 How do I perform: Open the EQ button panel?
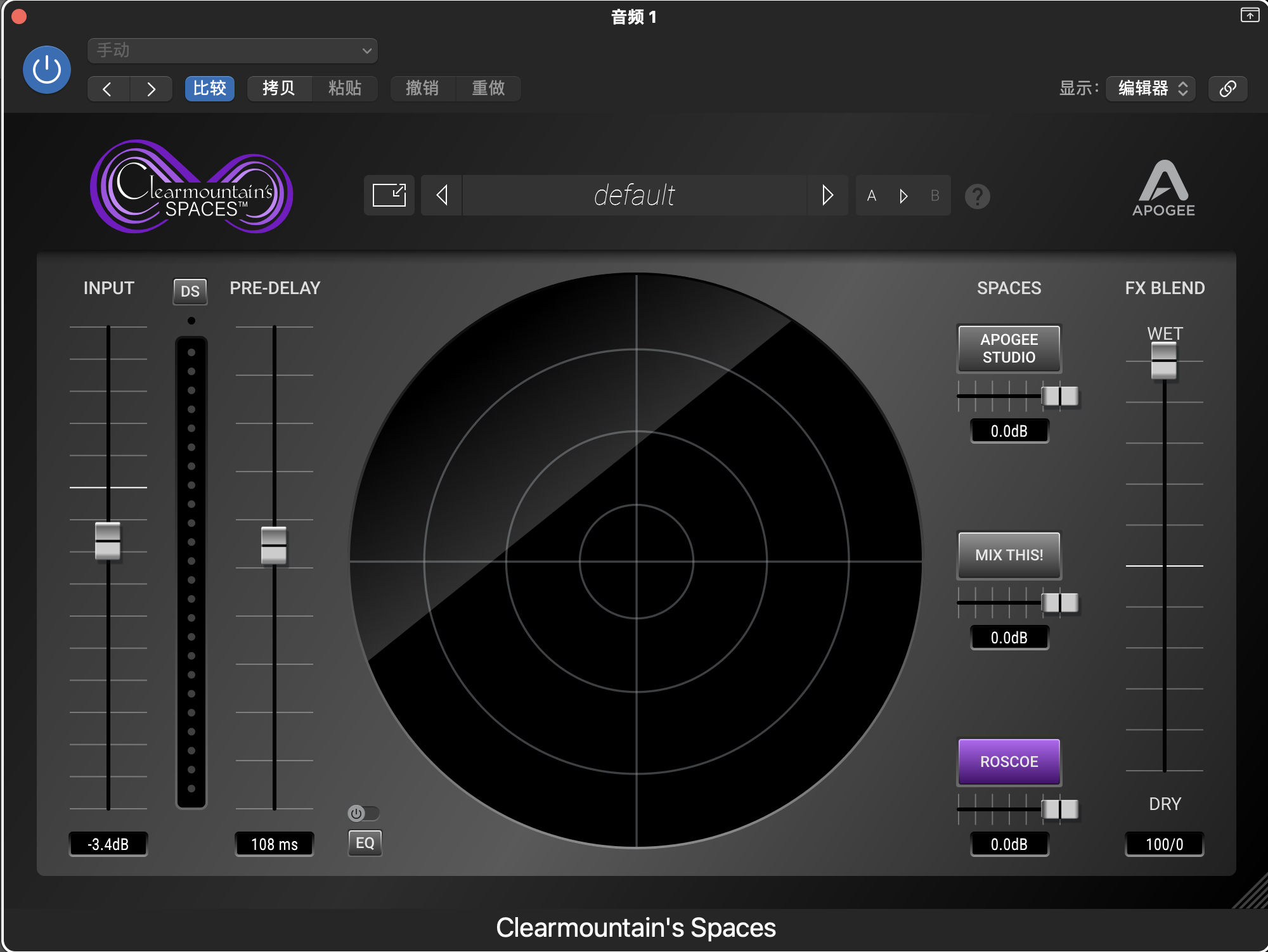(365, 843)
